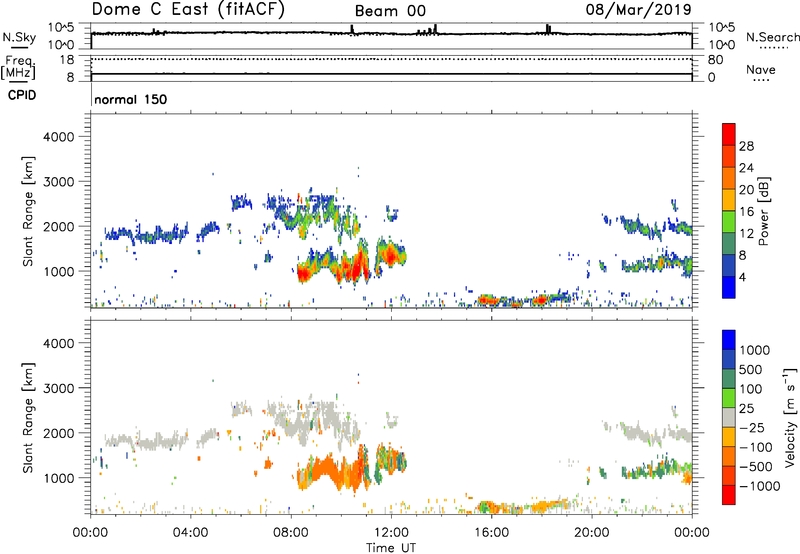Click the power color bar scale
The height and width of the screenshot is (554, 800).
pos(729,211)
